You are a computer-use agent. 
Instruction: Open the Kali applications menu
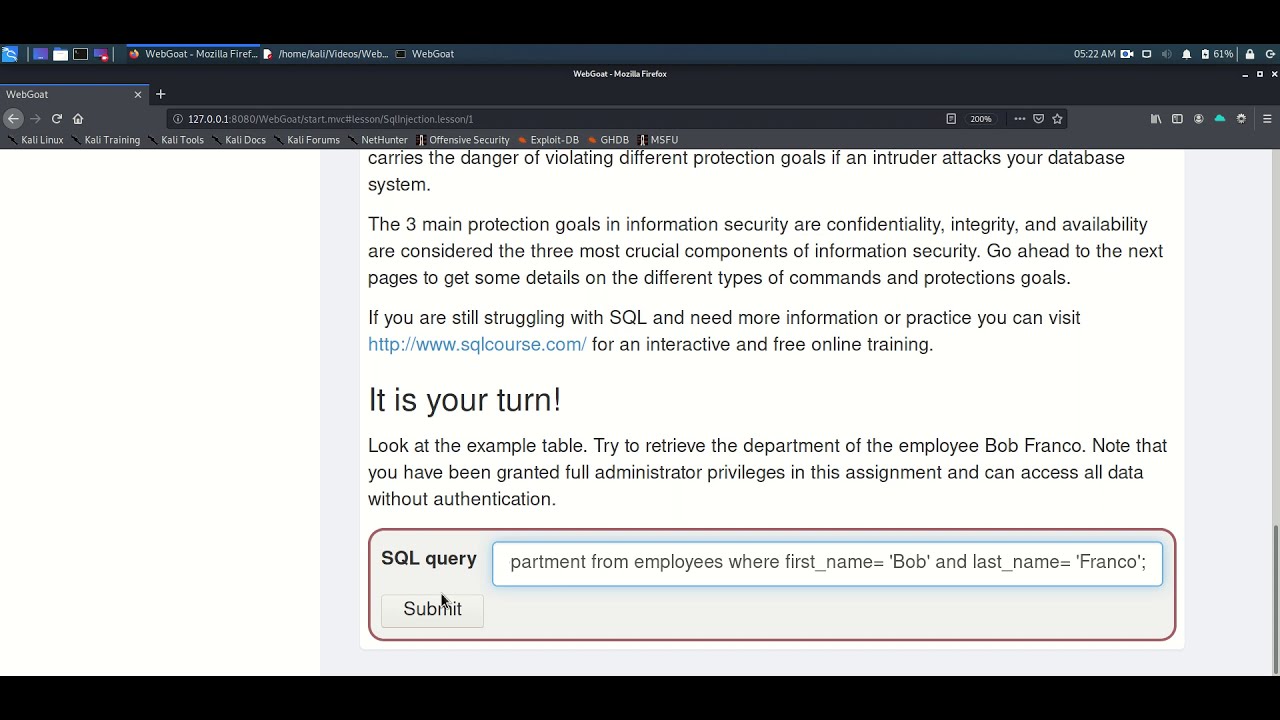coord(9,54)
